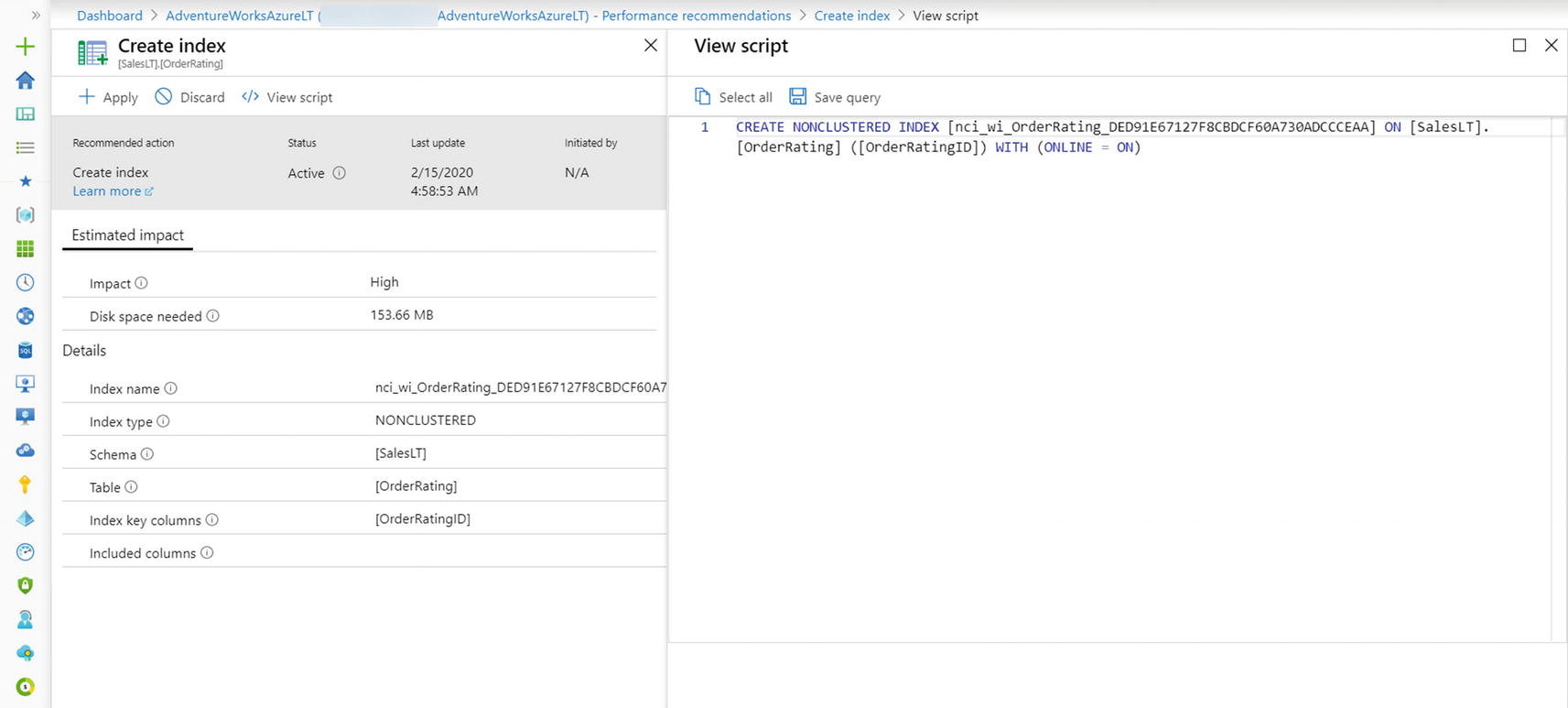Go to Dashboard breadcrumb
The image size is (1568, 708).
[x=110, y=16]
